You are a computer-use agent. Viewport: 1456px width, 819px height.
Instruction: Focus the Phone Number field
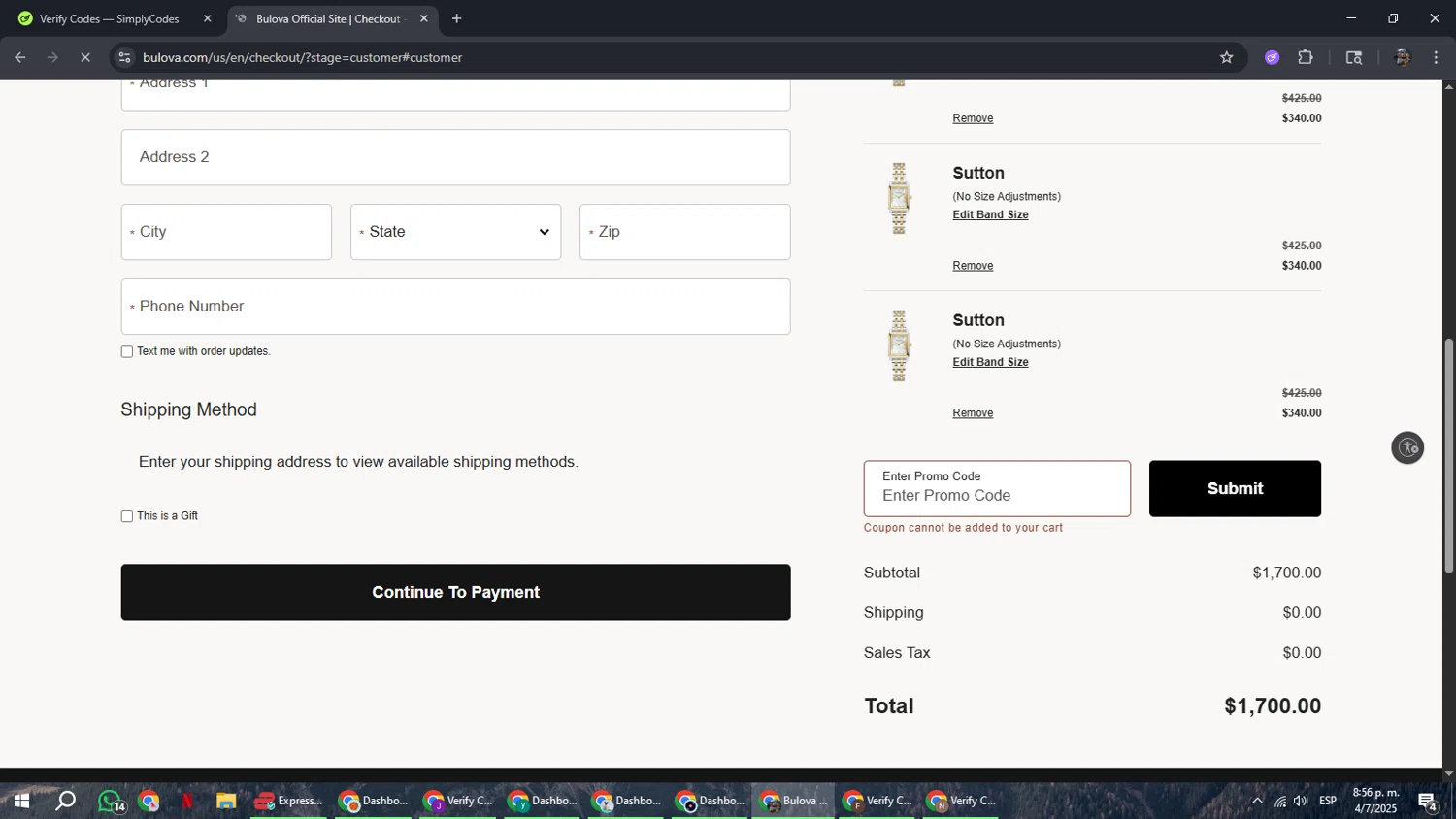pos(455,307)
